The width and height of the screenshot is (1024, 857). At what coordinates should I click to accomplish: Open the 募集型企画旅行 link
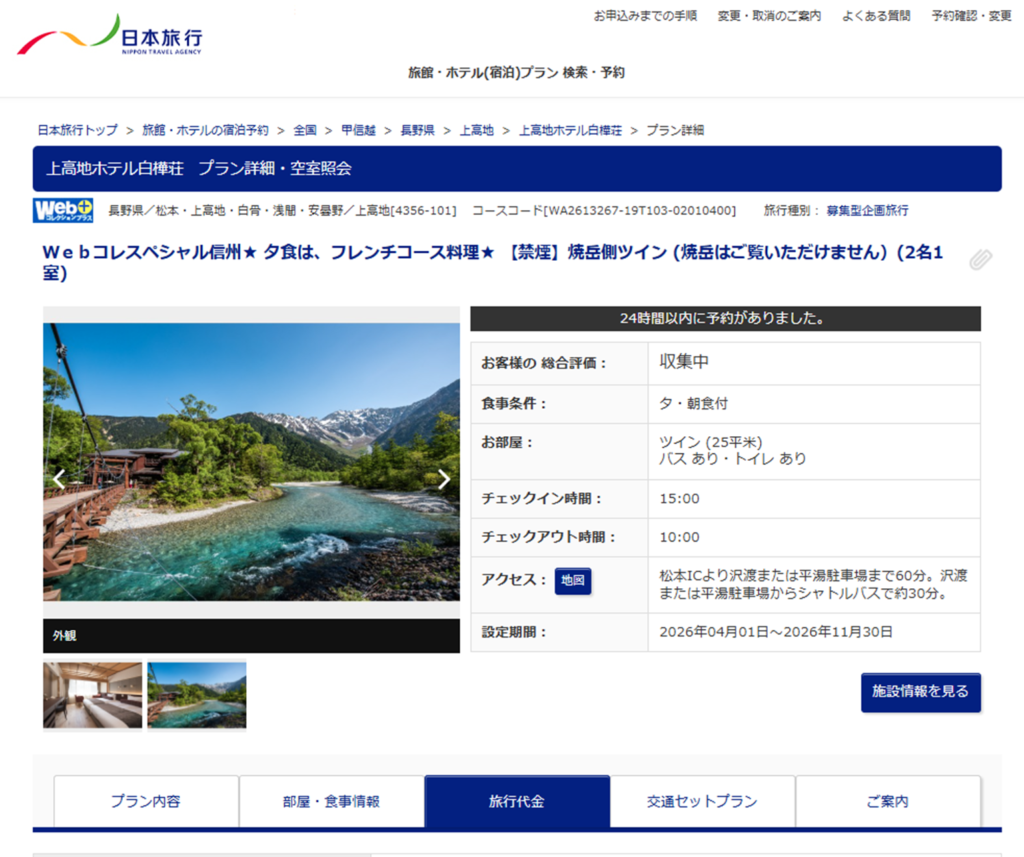coord(867,210)
